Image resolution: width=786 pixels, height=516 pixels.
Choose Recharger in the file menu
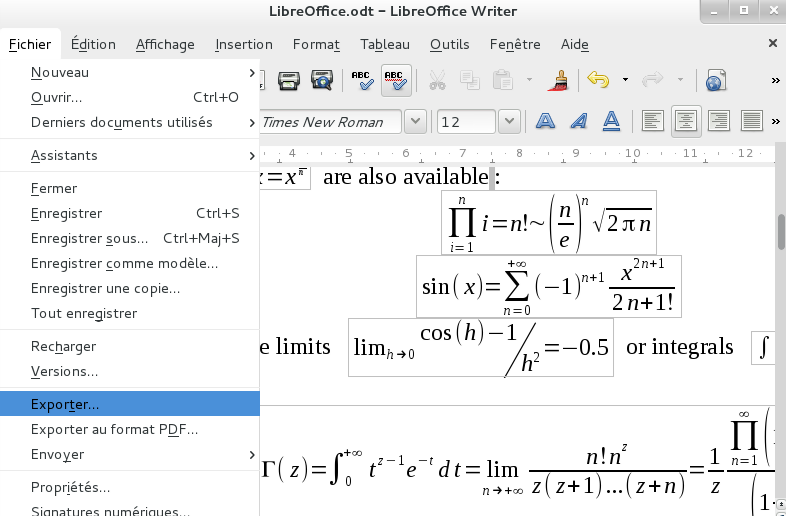(x=130, y=347)
